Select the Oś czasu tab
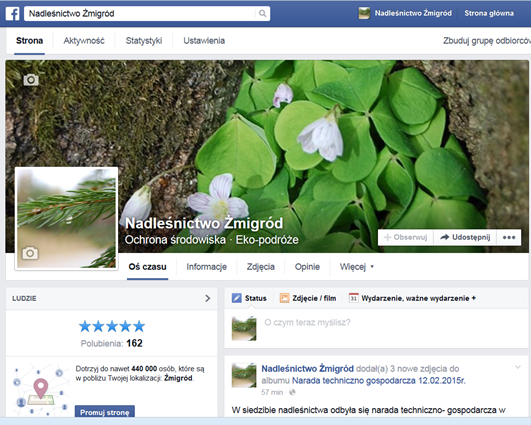Screen dimensions: 531x425 click(147, 267)
